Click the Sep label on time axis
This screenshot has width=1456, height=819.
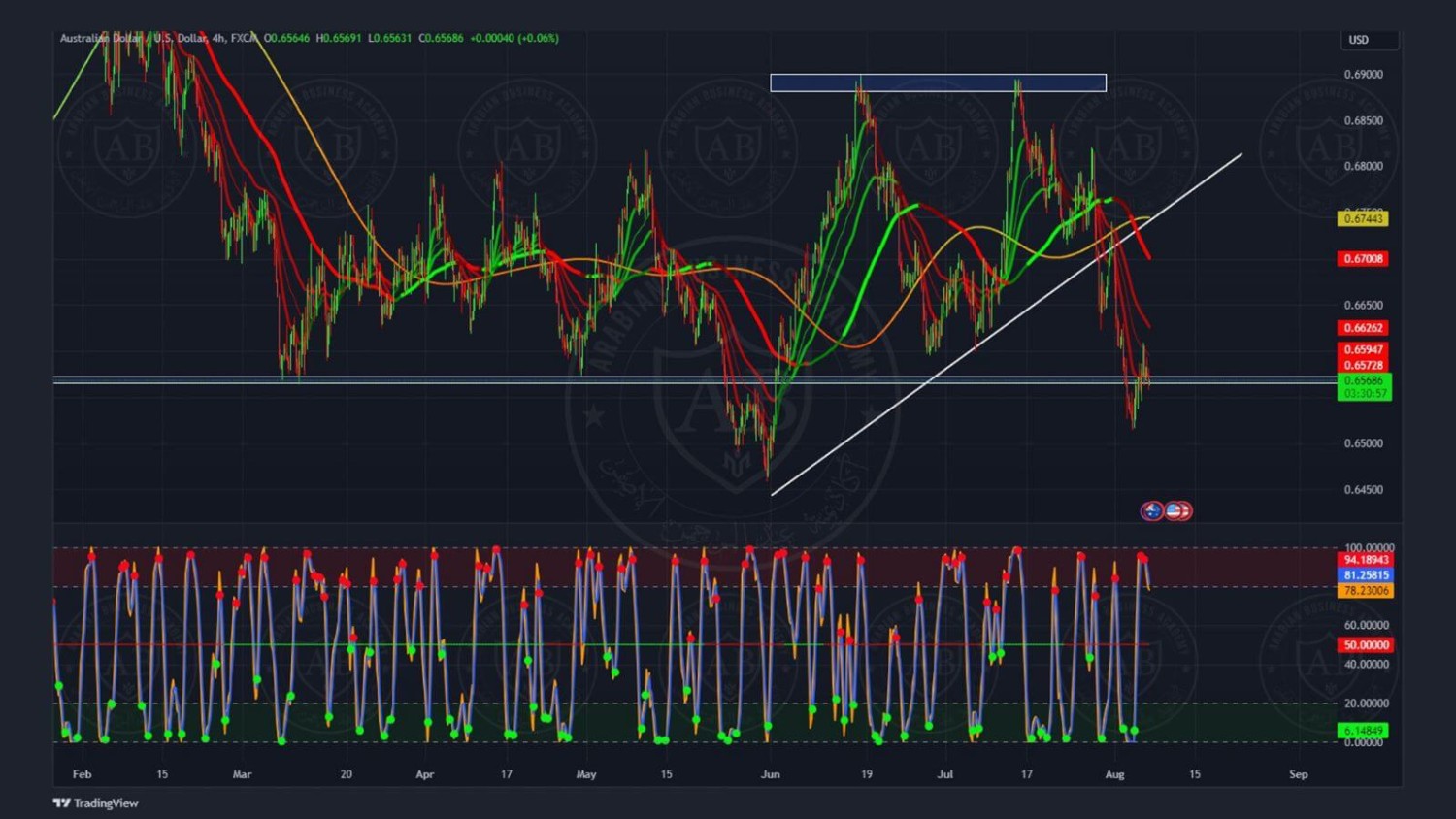[x=1298, y=774]
